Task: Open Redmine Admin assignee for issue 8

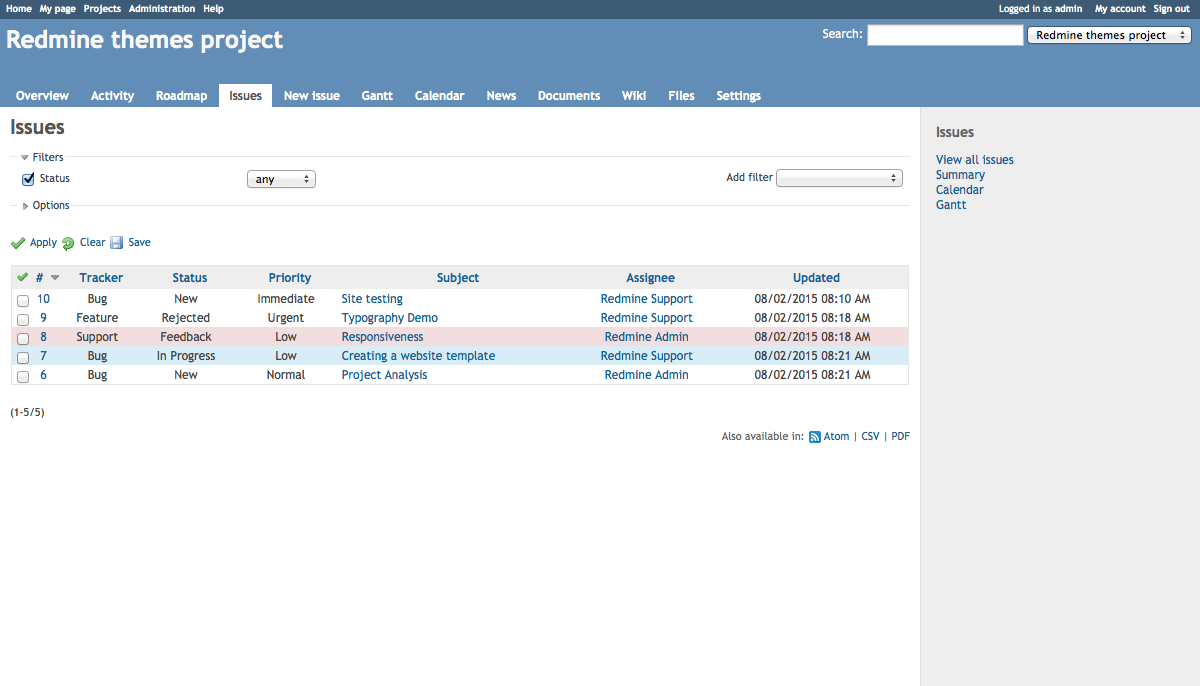Action: click(x=647, y=337)
